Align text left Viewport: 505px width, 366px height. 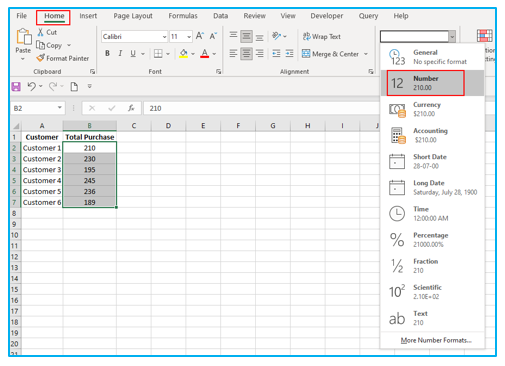click(233, 54)
